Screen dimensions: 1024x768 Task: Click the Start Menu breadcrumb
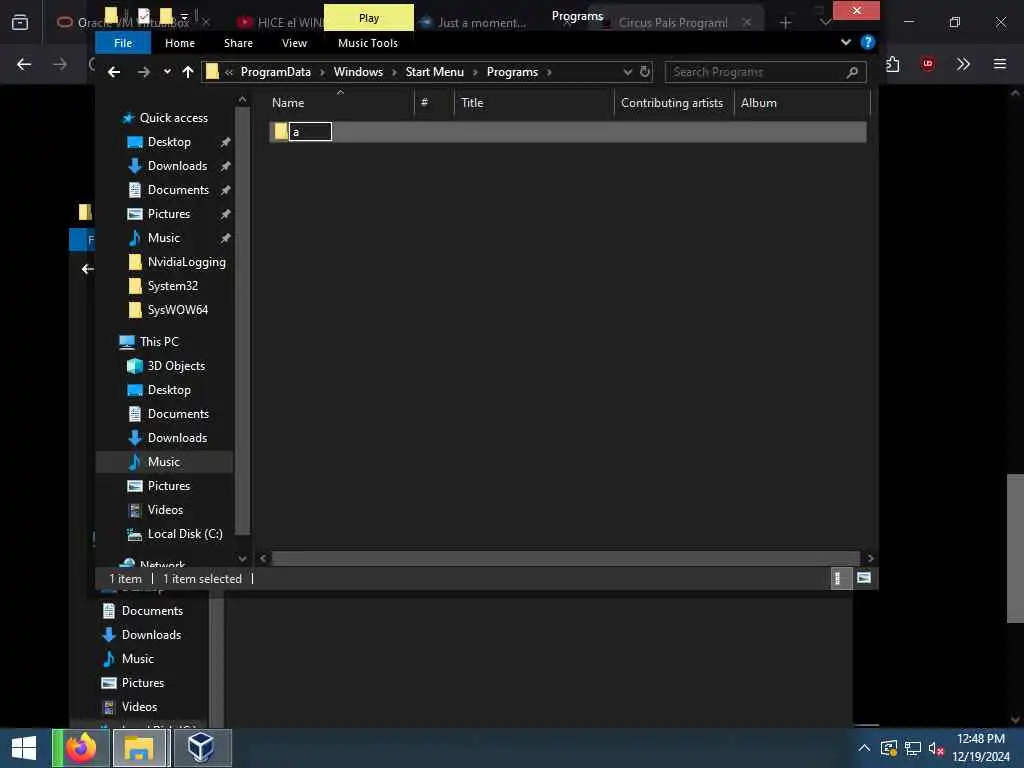434,72
